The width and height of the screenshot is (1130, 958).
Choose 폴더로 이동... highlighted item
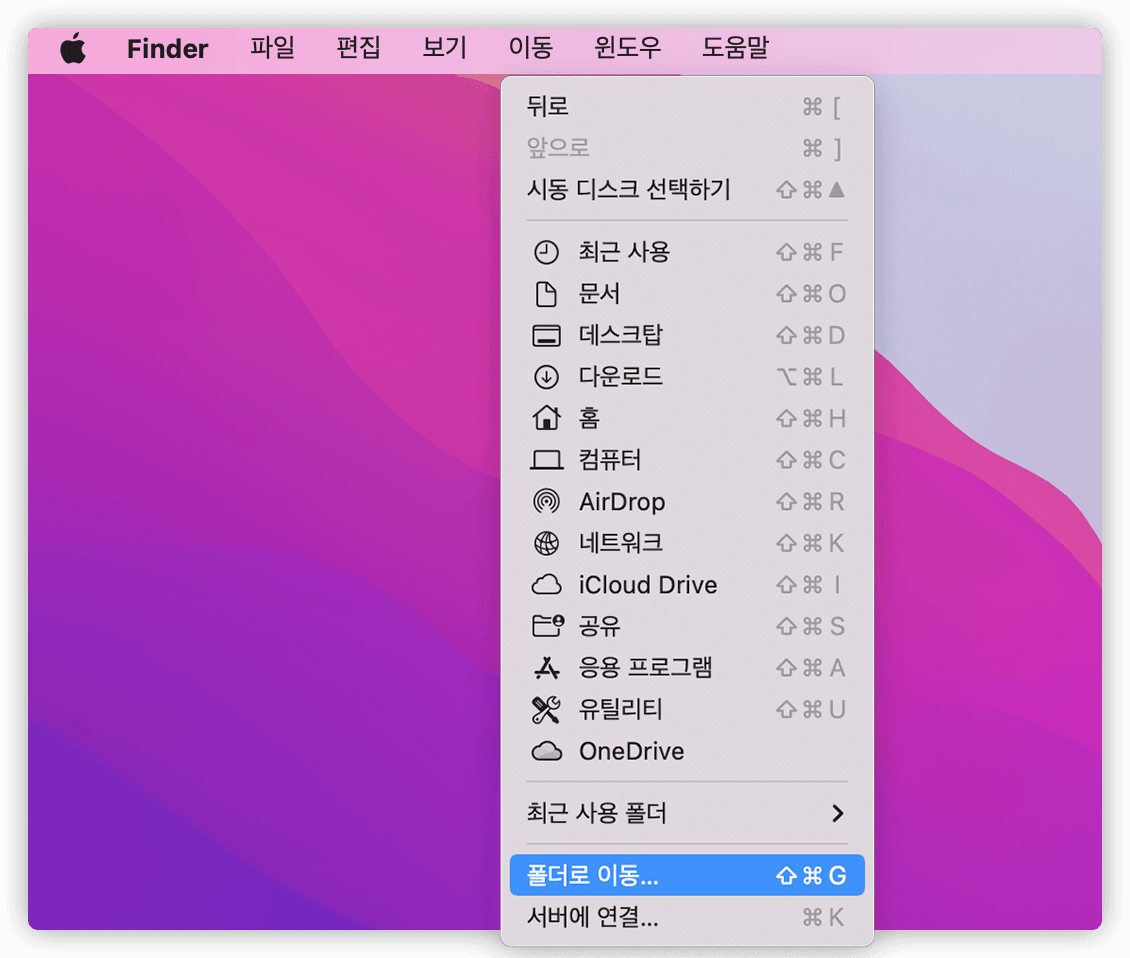[x=687, y=875]
